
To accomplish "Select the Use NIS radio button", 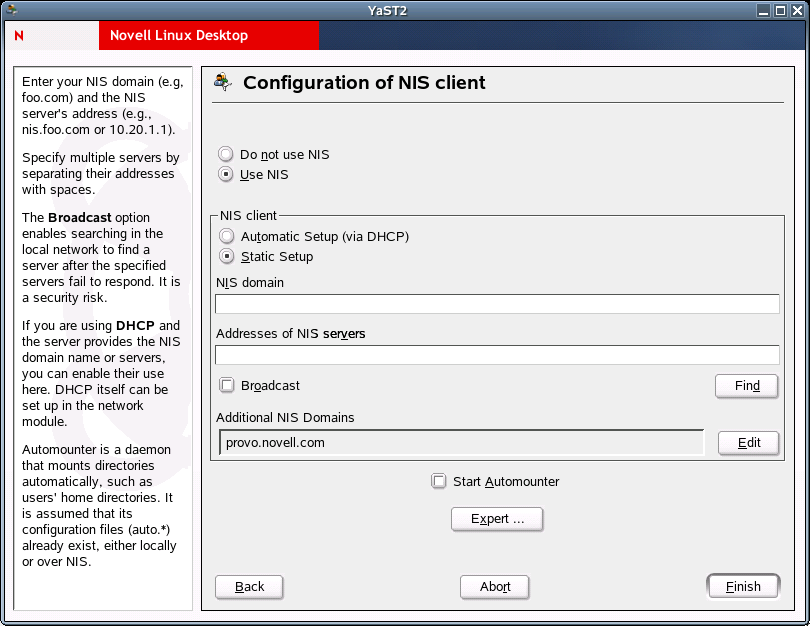I will (x=226, y=174).
